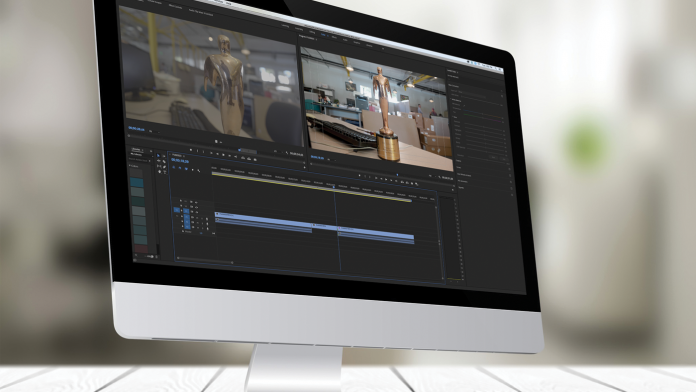Viewport: 696px width, 392px height.
Task: Add a marker using the timeline marker icon
Action: pyautogui.click(x=193, y=170)
